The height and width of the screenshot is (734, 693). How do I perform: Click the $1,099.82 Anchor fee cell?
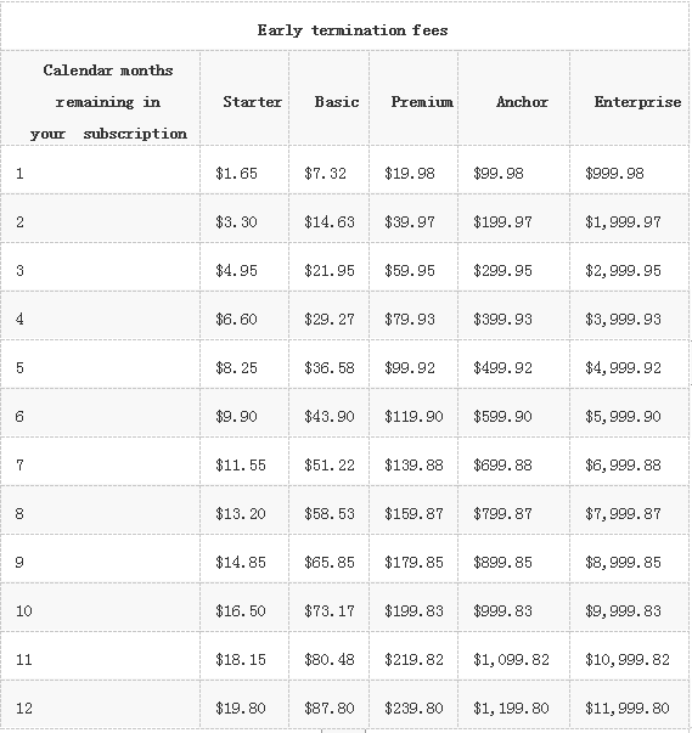pyautogui.click(x=509, y=660)
